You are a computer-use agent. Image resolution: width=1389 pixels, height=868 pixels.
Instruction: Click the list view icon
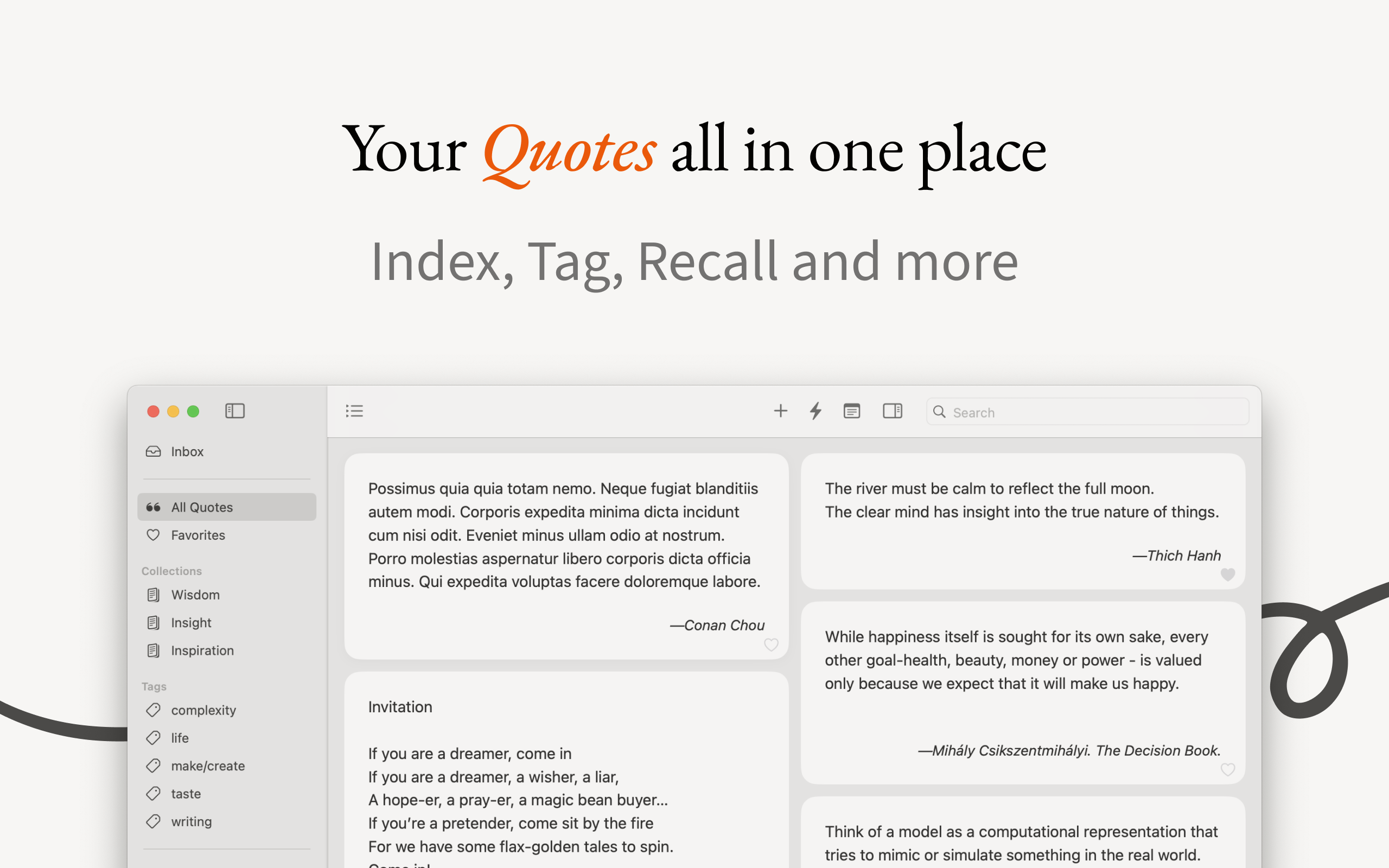(x=355, y=411)
